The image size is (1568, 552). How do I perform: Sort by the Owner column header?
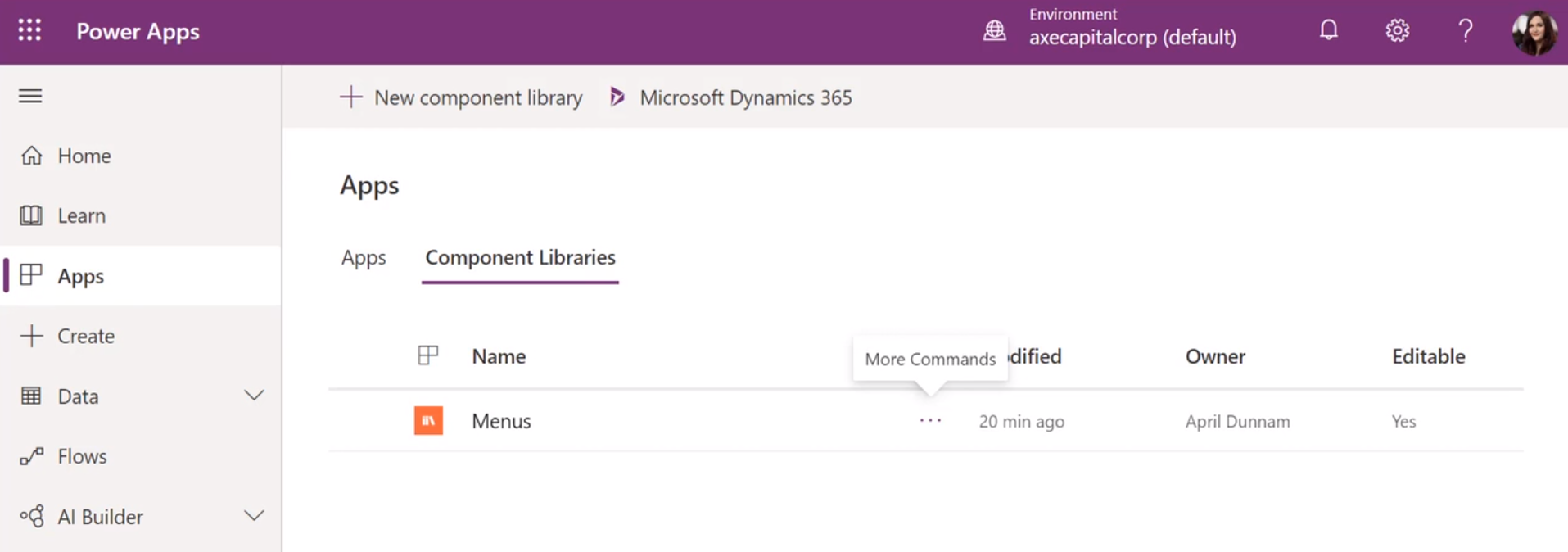1215,356
